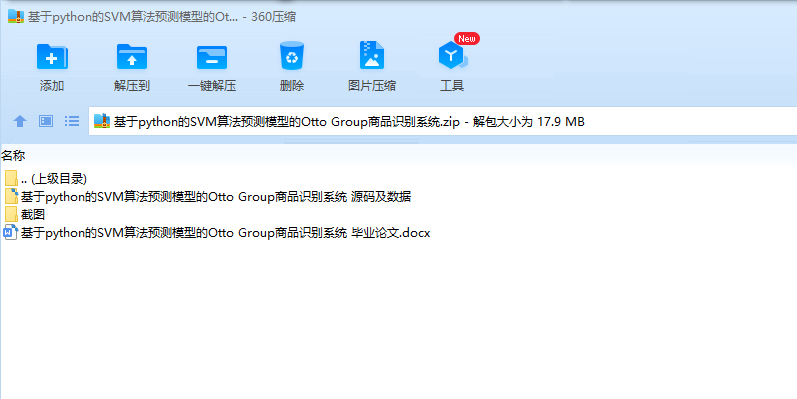Click the Word document icon of 毕业论文.docx
The height and width of the screenshot is (399, 797).
[11, 233]
